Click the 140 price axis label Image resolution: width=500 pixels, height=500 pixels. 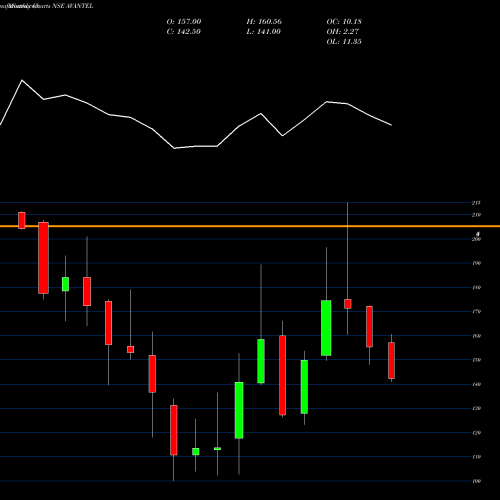click(476, 384)
